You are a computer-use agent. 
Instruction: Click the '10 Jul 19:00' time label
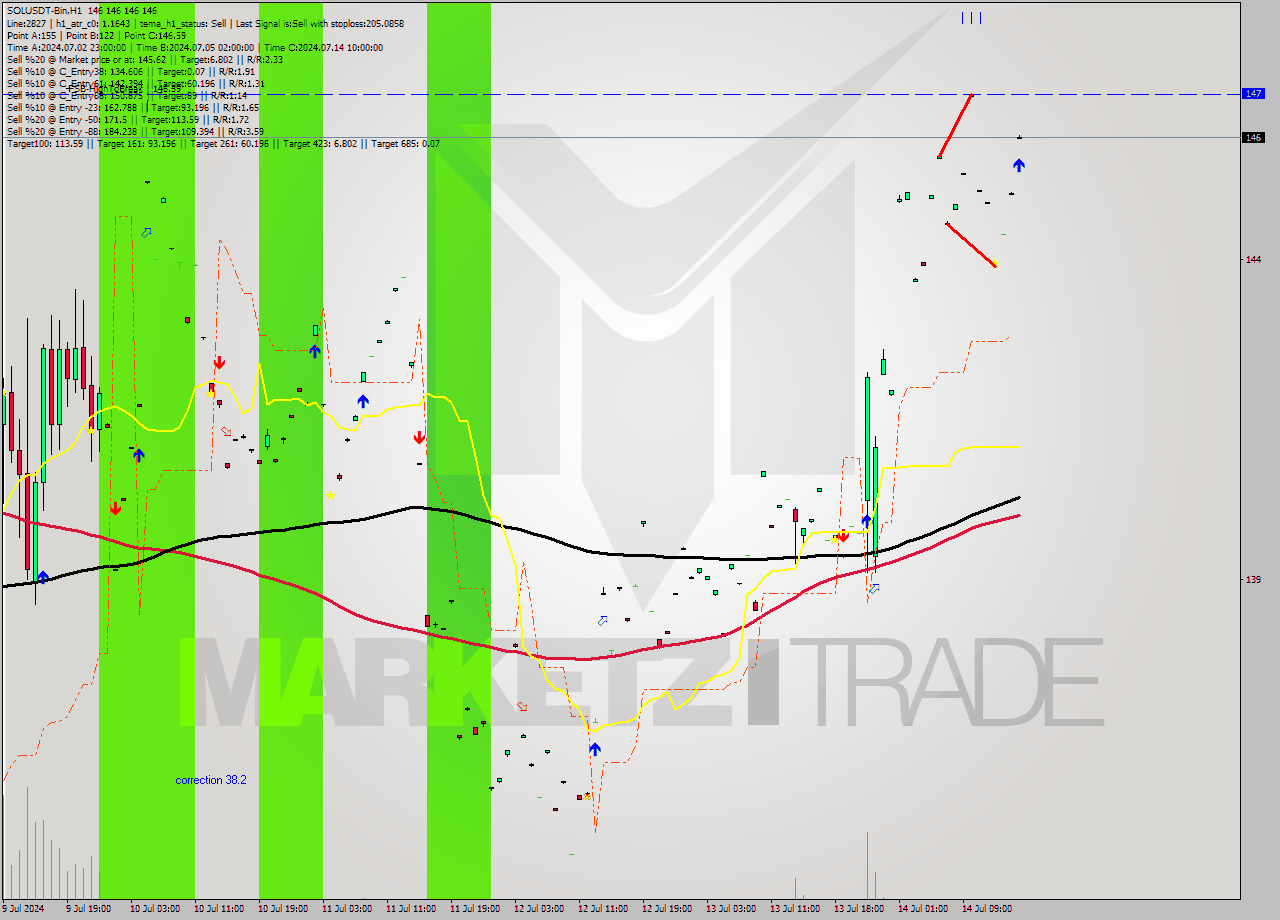(283, 909)
